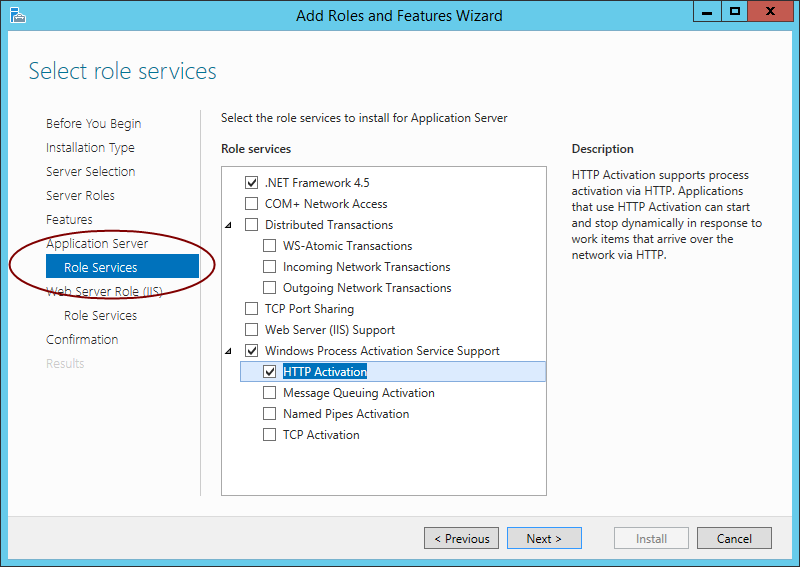Collapse Windows Process Activation Service Support node
The width and height of the screenshot is (800, 567).
(x=229, y=351)
